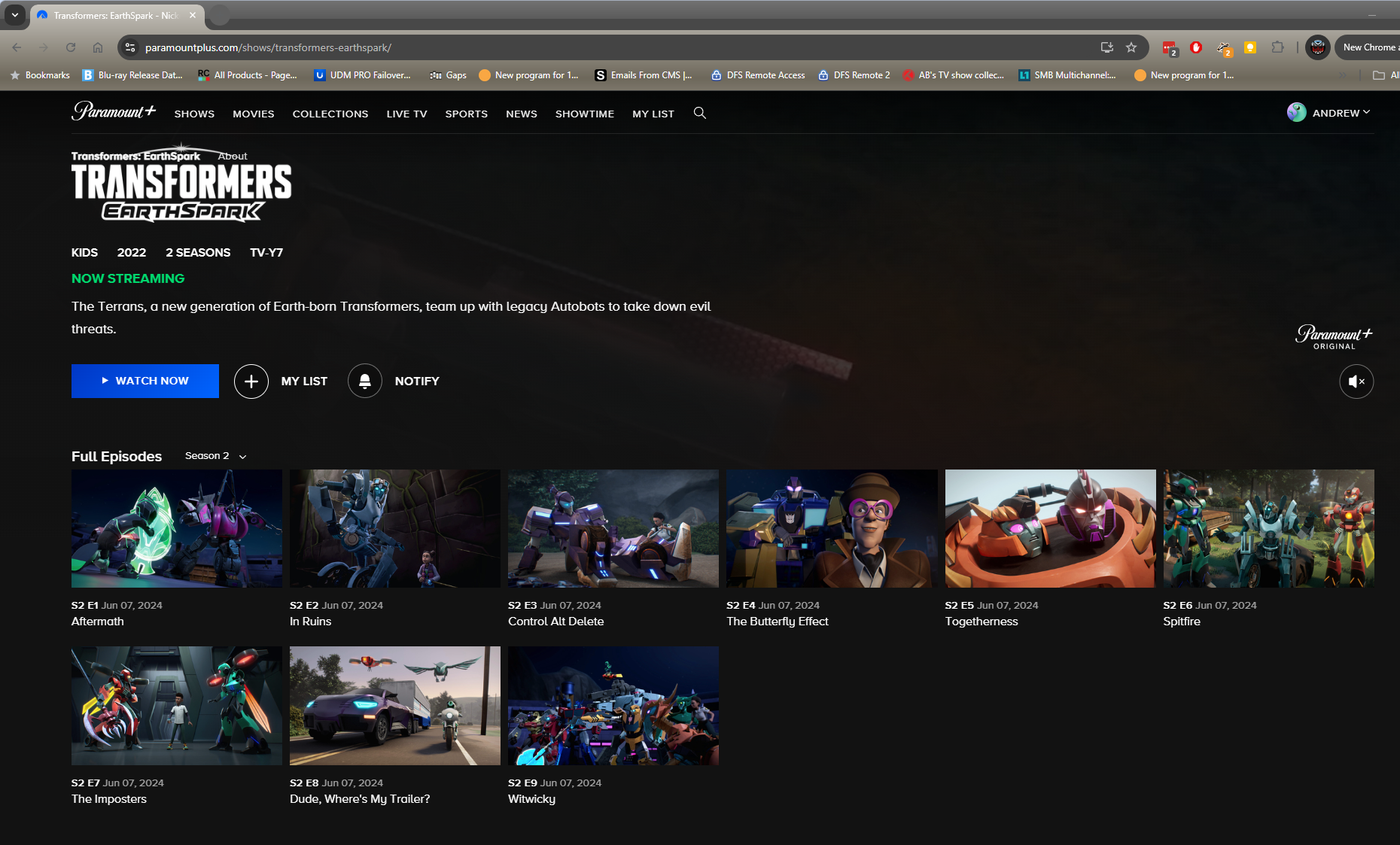Open AB's TV show collection bookmark

click(954, 75)
